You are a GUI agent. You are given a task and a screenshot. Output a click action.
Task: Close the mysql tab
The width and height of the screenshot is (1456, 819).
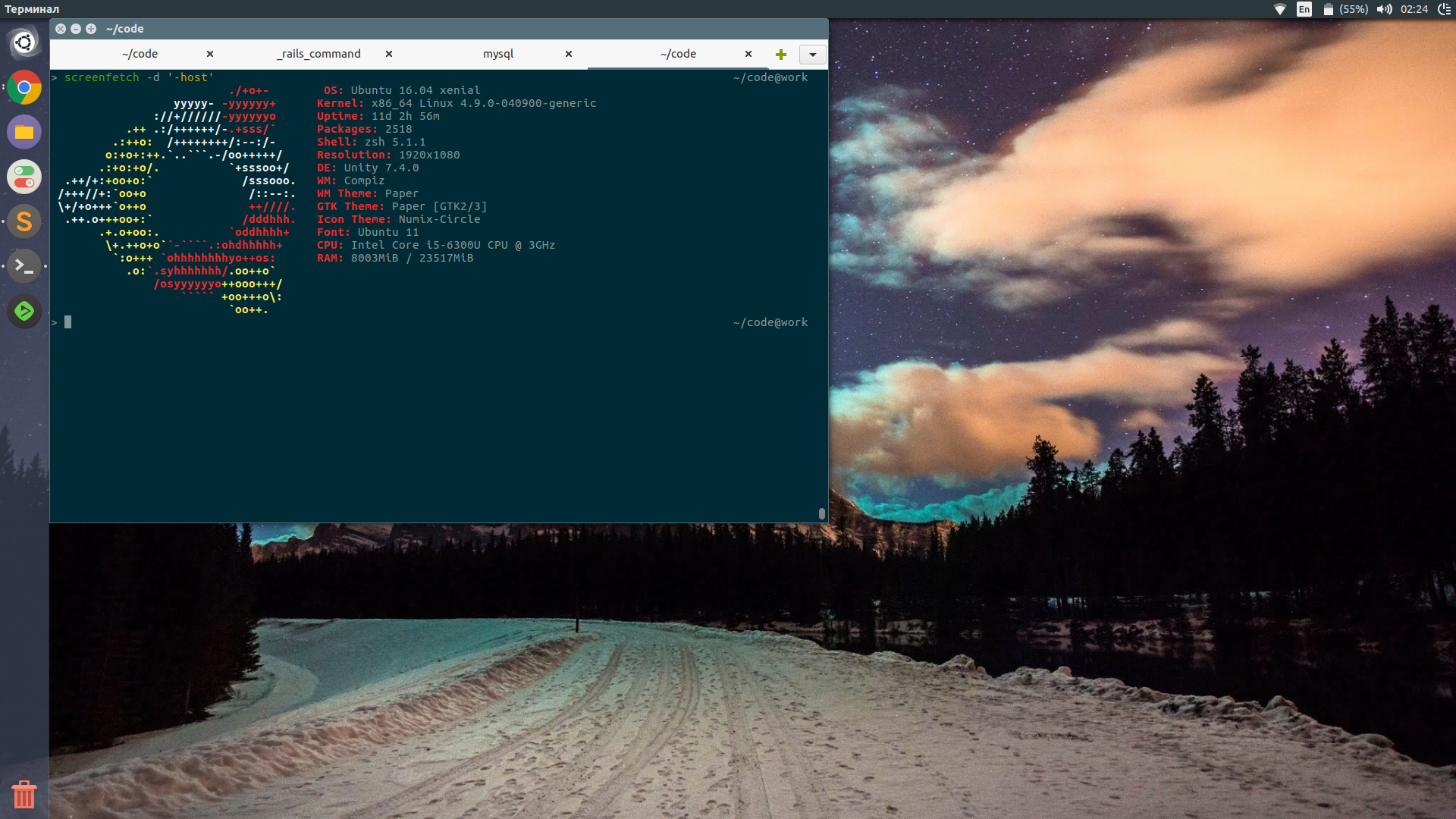(x=569, y=54)
